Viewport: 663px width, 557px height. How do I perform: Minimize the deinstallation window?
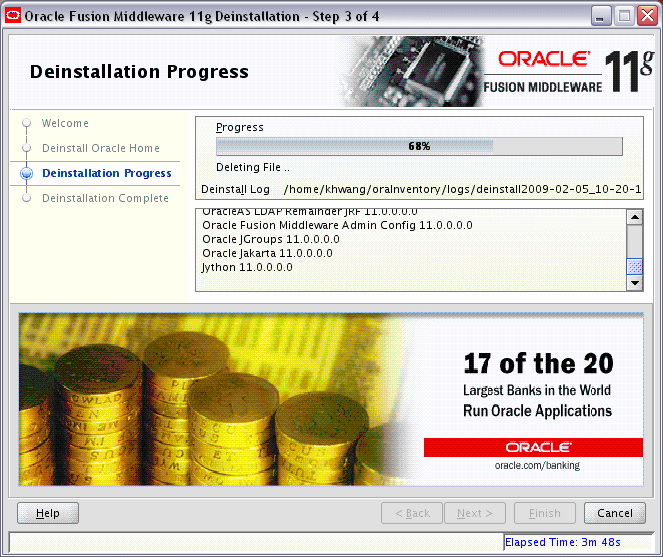pyautogui.click(x=600, y=16)
